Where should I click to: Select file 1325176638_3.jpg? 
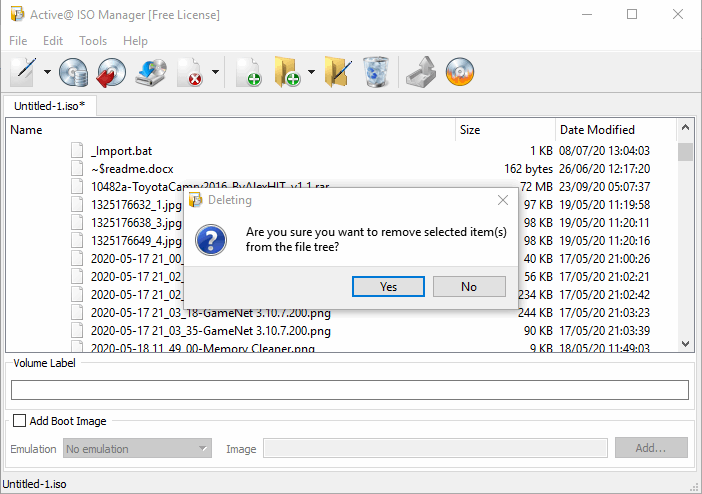(x=136, y=223)
